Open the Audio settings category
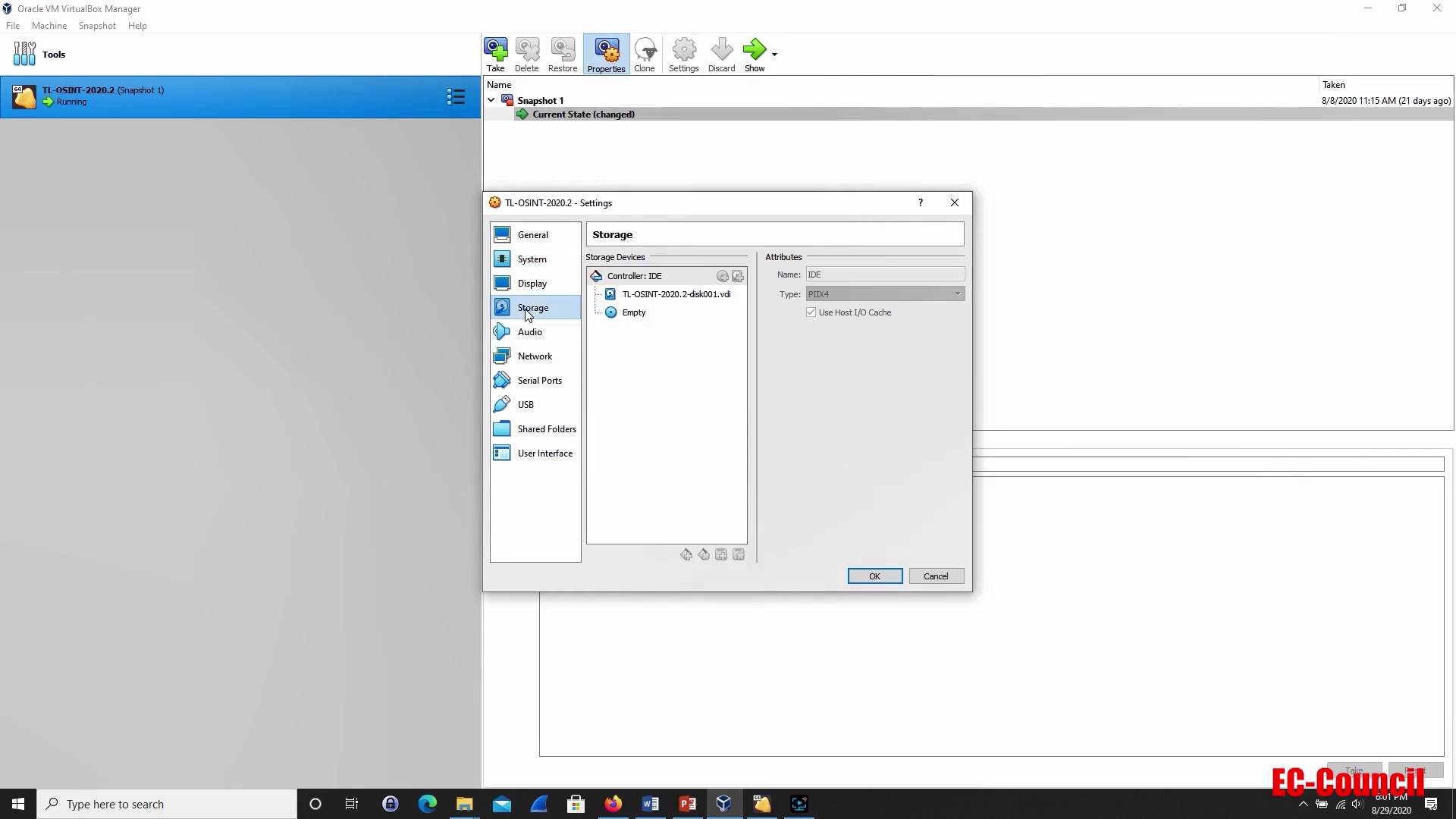This screenshot has height=819, width=1456. 535,332
